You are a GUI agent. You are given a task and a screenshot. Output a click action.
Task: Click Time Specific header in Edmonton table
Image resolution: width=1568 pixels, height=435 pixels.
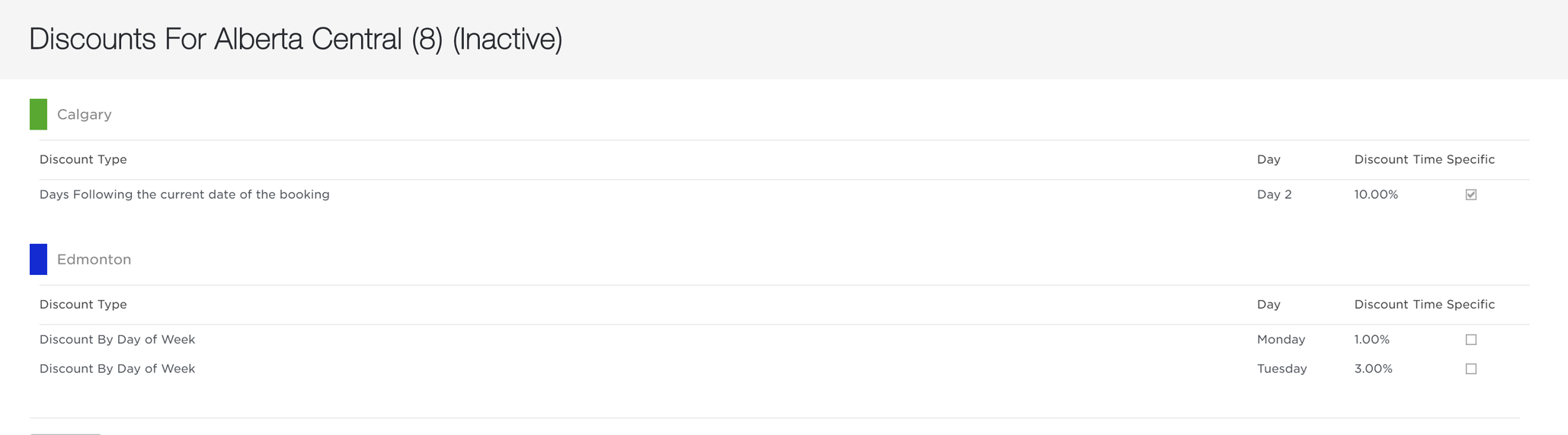pyautogui.click(x=1454, y=304)
